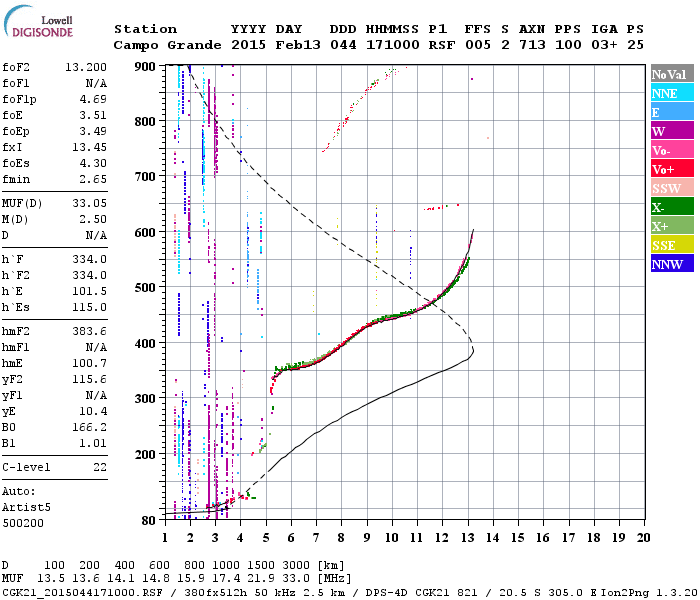Click the MUF 33.0 MHz table entry

(x=296, y=579)
